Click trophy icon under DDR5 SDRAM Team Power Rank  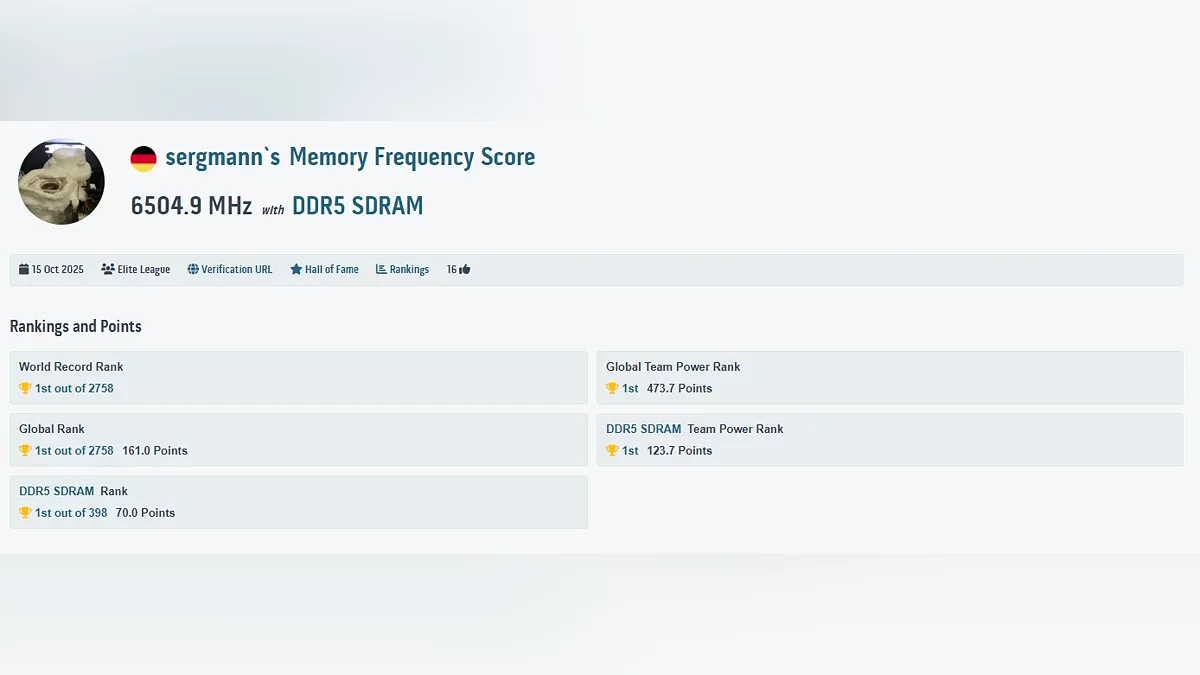[x=612, y=450]
